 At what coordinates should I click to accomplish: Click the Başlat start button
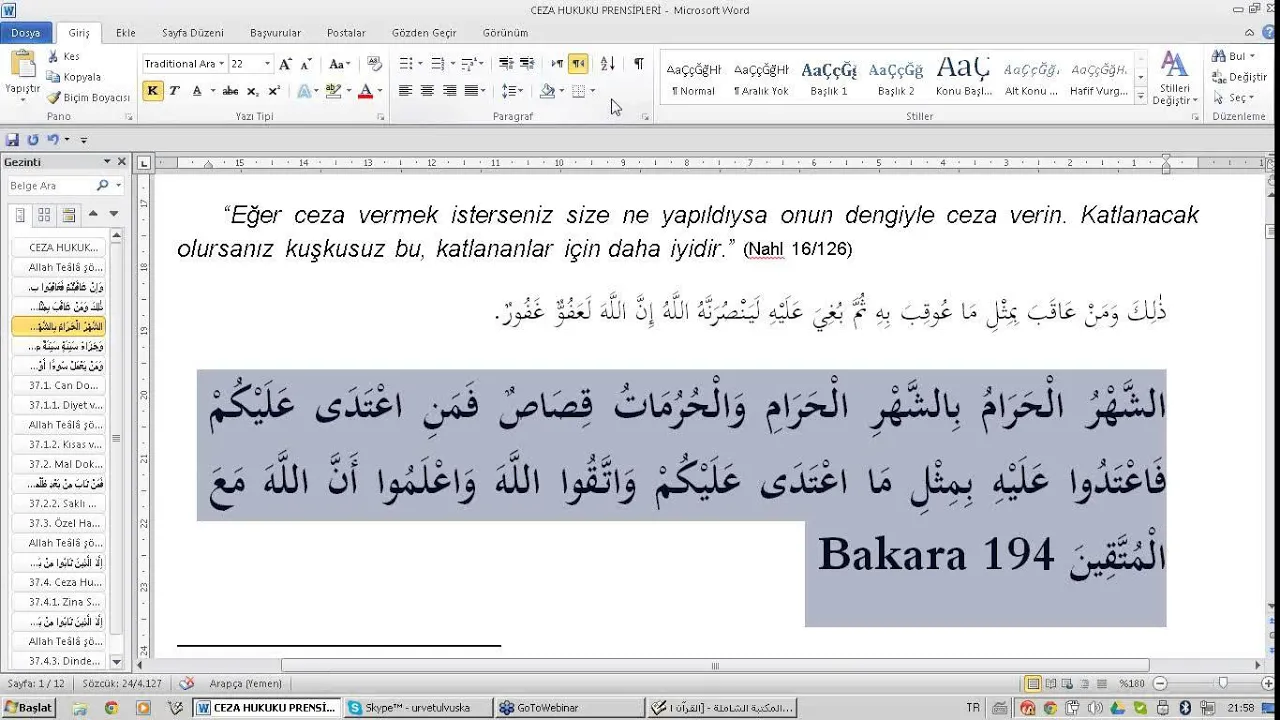[28, 707]
